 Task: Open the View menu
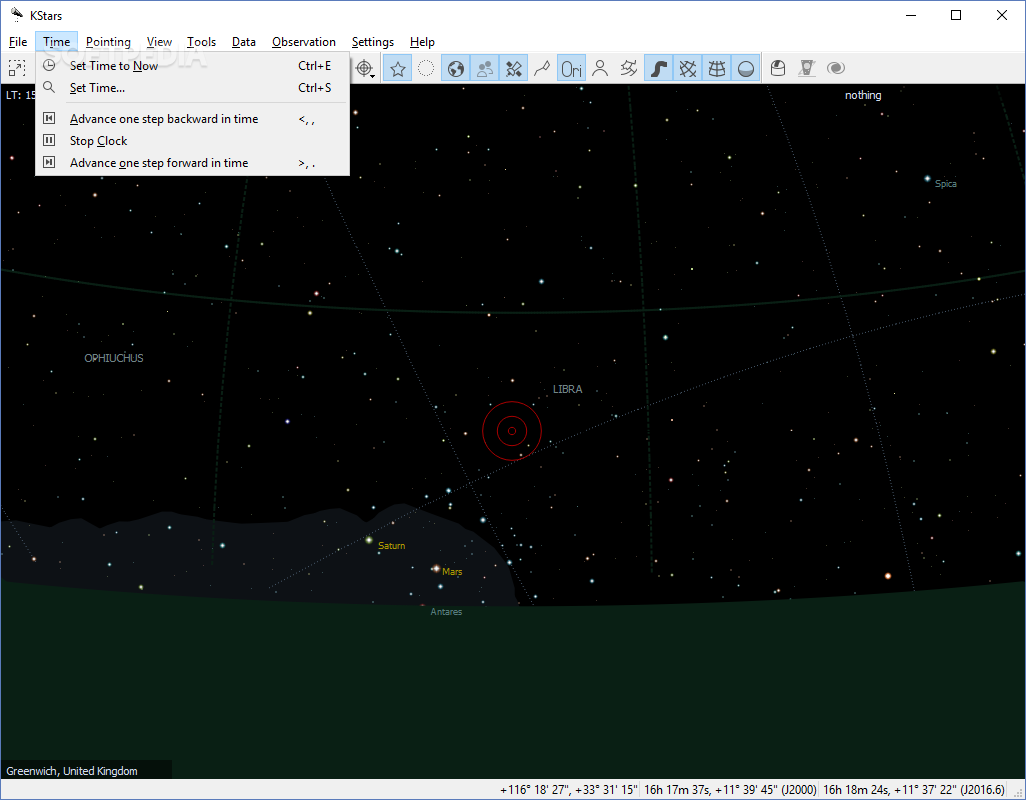(159, 42)
